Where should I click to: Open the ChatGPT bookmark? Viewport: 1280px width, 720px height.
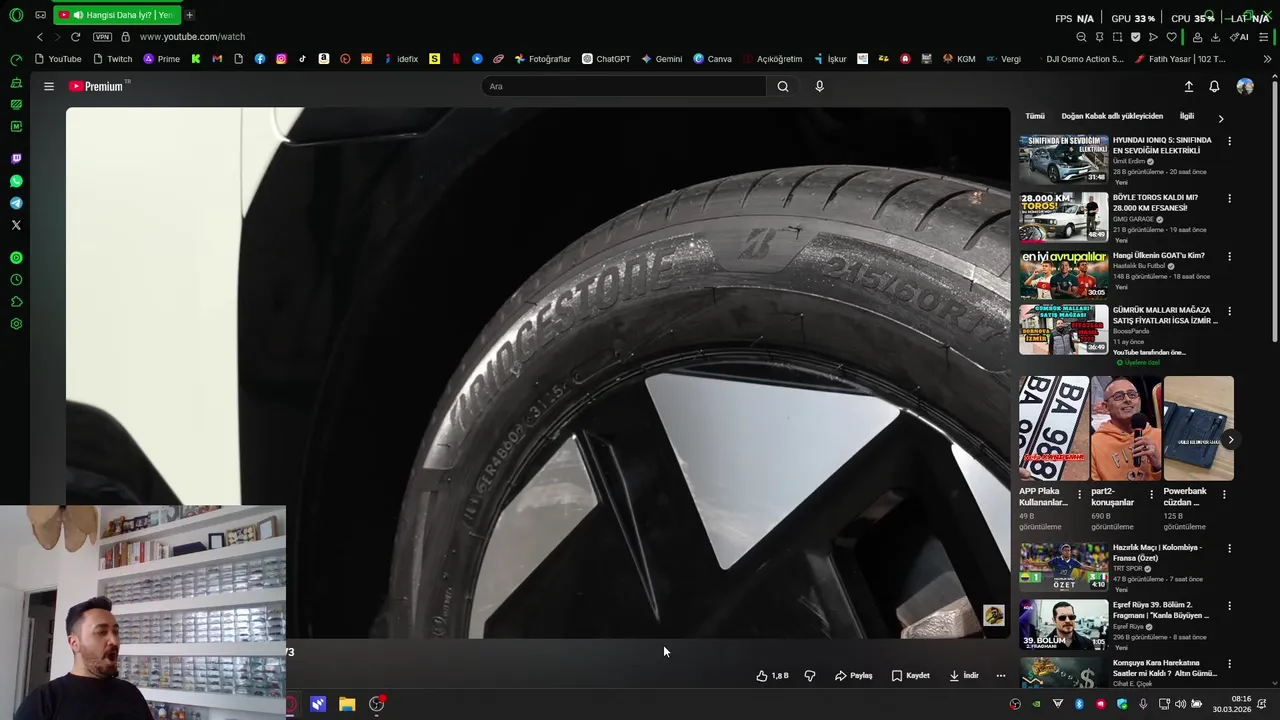point(606,59)
